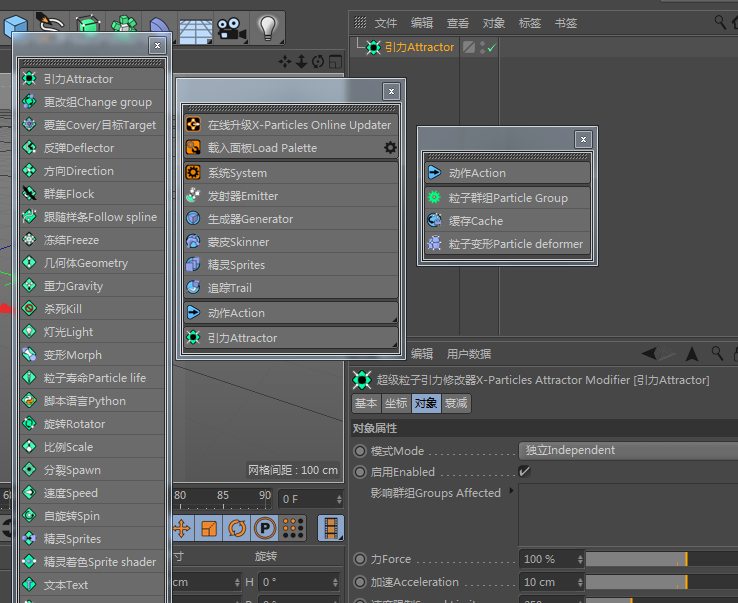The height and width of the screenshot is (603, 738).
Task: Add 速度Speed modifier
Action: tap(92, 493)
